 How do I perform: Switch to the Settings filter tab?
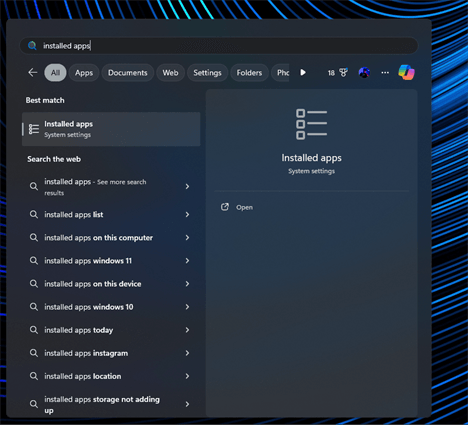tap(207, 73)
